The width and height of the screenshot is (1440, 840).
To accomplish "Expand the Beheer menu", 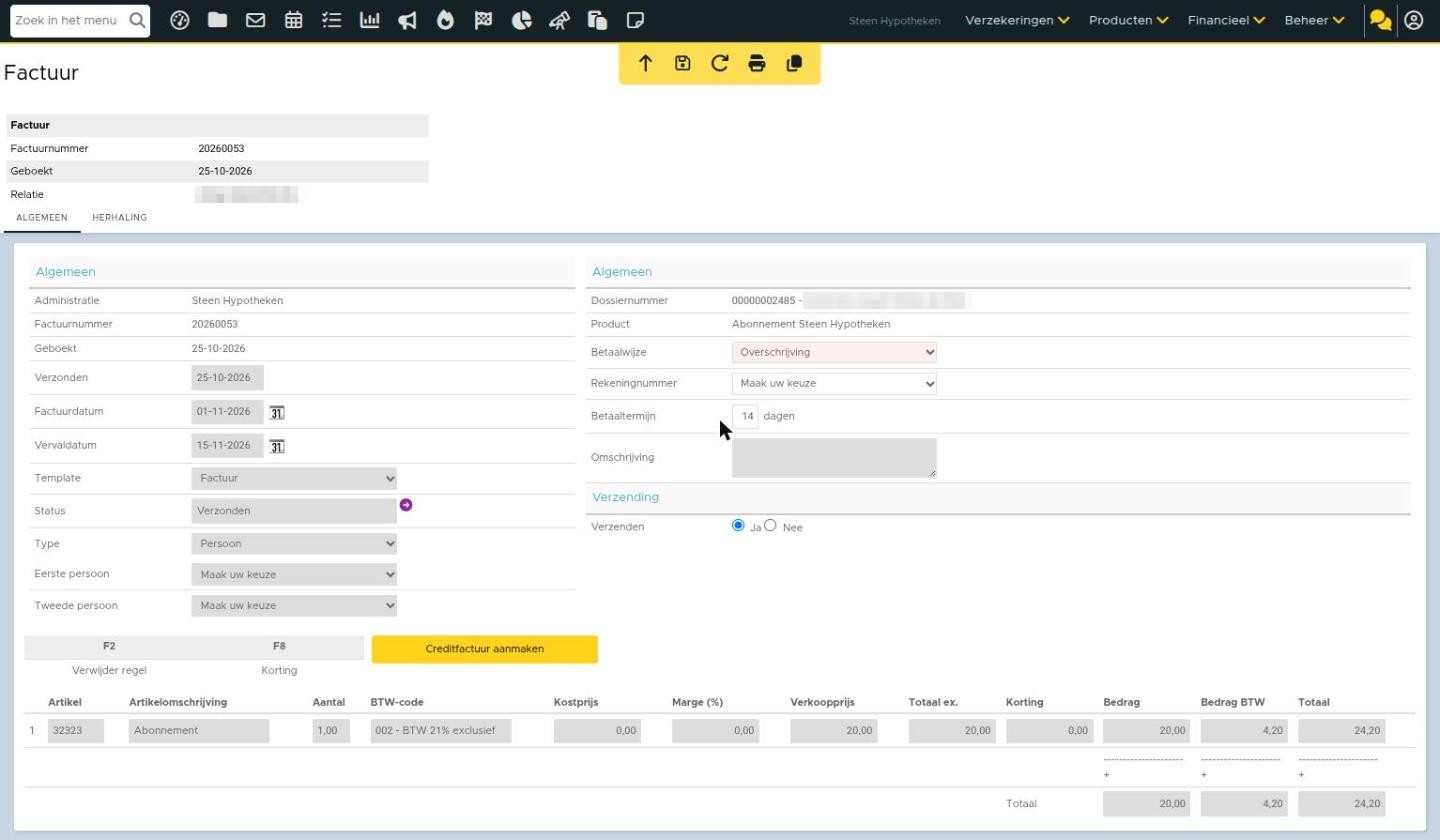I will point(1314,20).
